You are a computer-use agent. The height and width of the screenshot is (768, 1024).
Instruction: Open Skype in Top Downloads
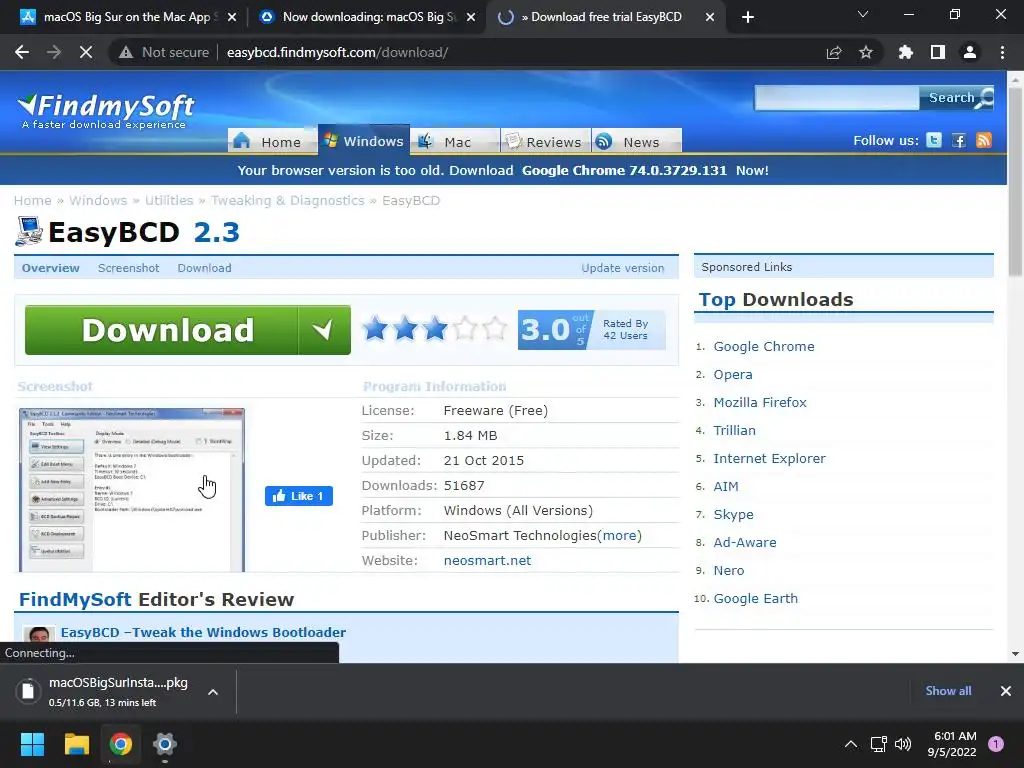click(x=733, y=515)
